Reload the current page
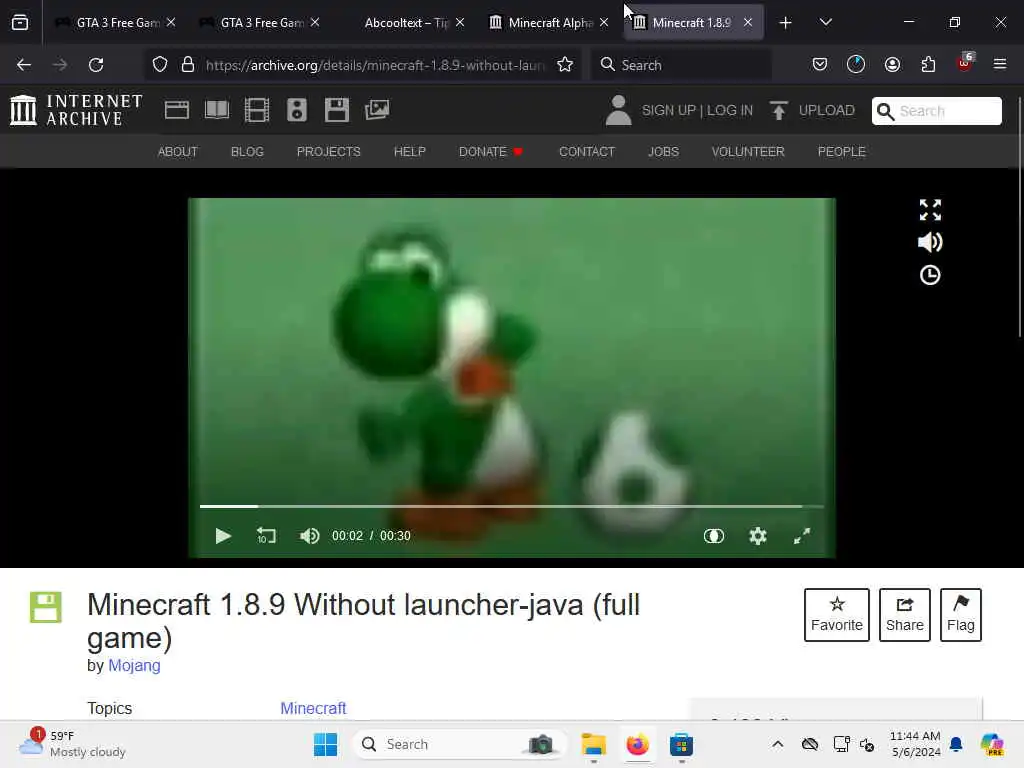This screenshot has height=768, width=1024. pos(96,65)
